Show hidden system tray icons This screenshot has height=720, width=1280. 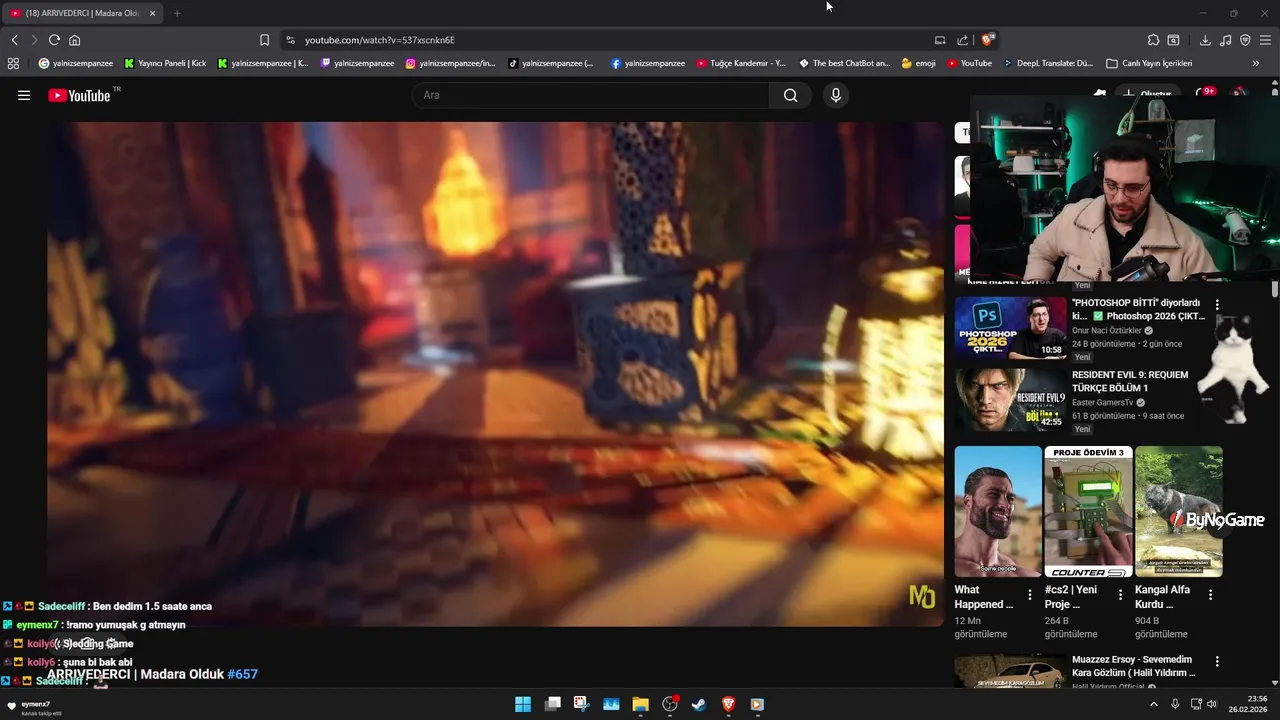tap(1153, 704)
